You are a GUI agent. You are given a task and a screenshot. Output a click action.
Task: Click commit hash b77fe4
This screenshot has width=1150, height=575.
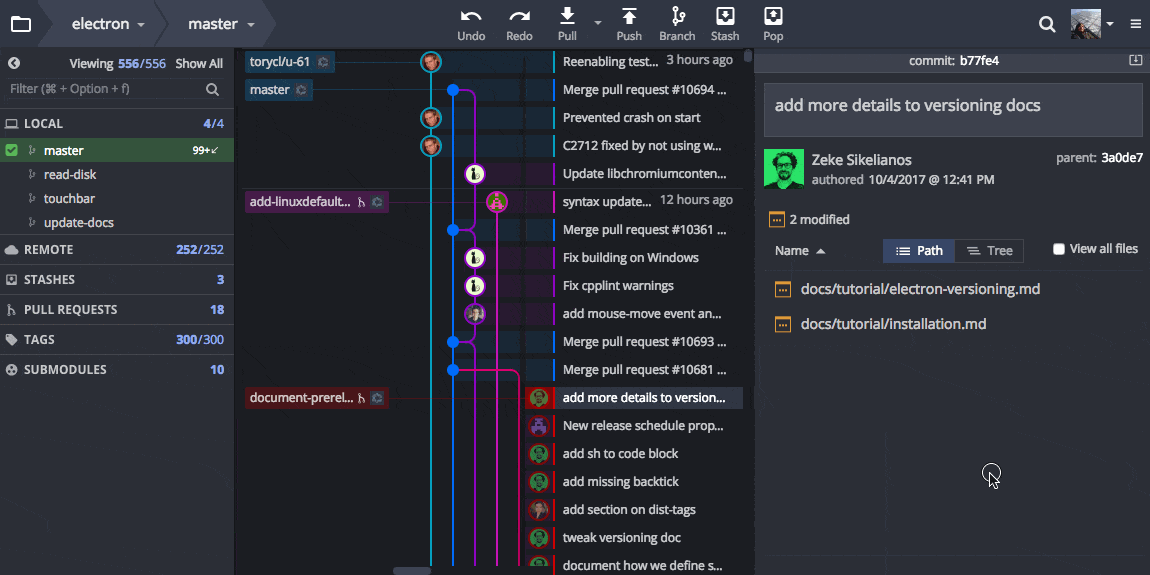tap(979, 61)
